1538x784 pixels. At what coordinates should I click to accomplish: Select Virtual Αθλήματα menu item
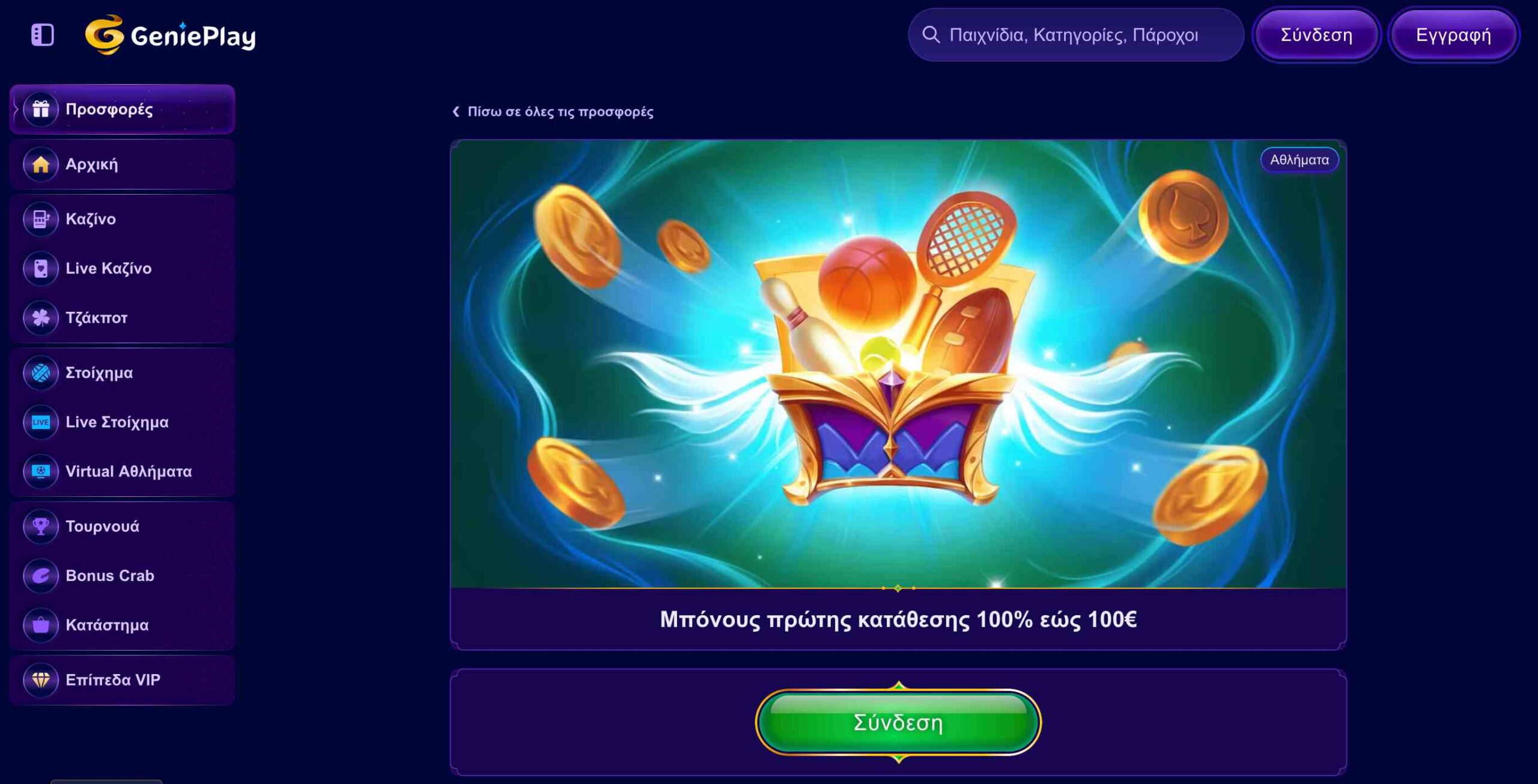122,472
